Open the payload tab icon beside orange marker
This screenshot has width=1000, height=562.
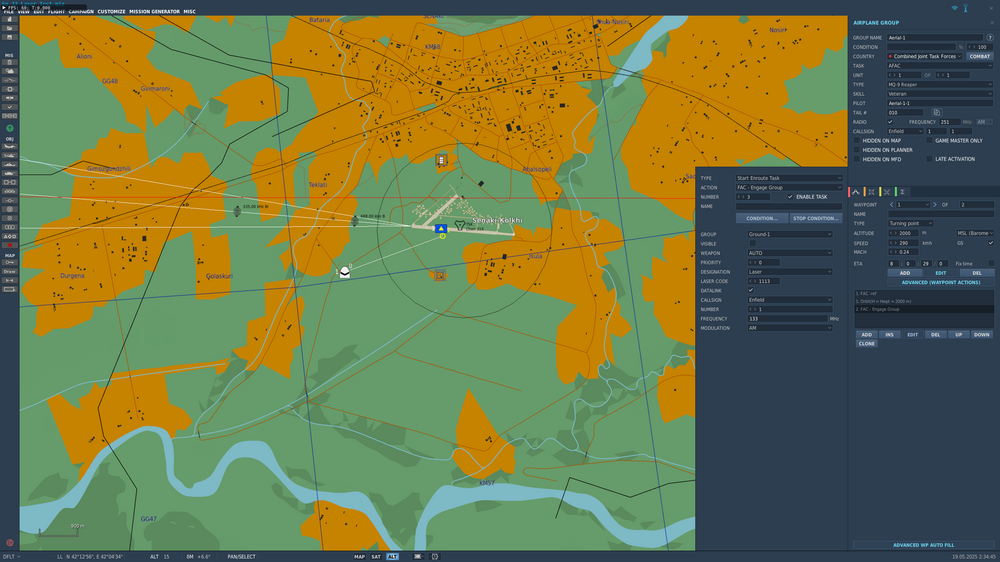pos(871,192)
